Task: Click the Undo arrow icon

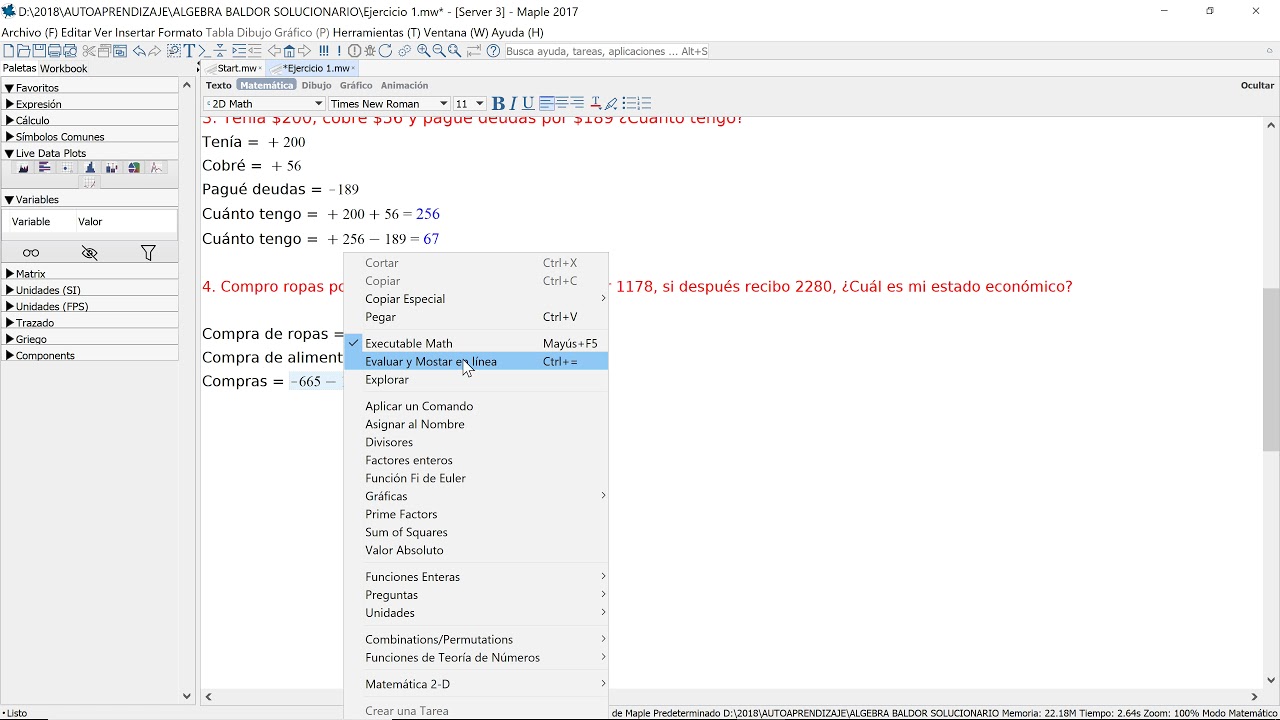Action: coord(139,51)
